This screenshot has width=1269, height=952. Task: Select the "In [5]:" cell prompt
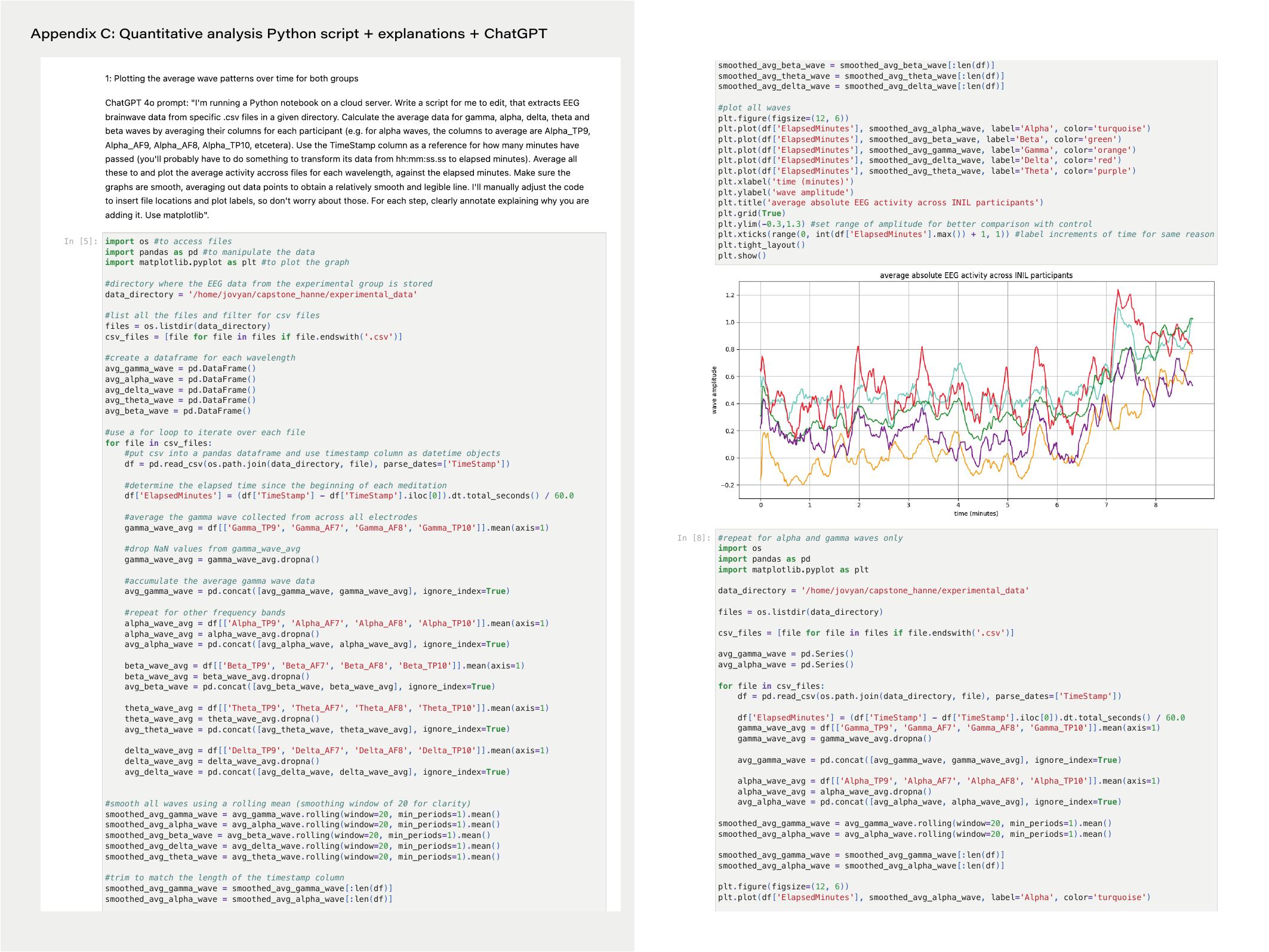(x=81, y=241)
